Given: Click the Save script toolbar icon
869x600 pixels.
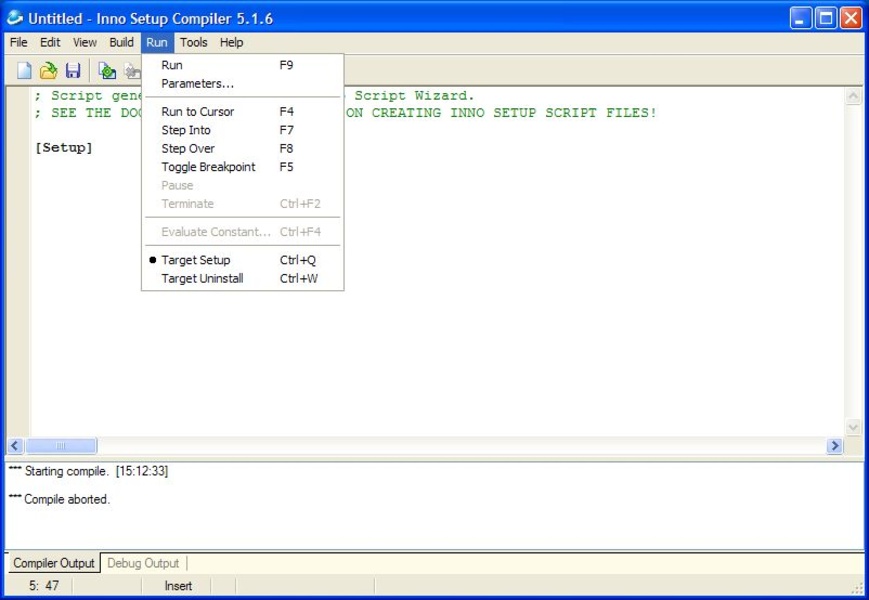Looking at the screenshot, I should click(73, 70).
